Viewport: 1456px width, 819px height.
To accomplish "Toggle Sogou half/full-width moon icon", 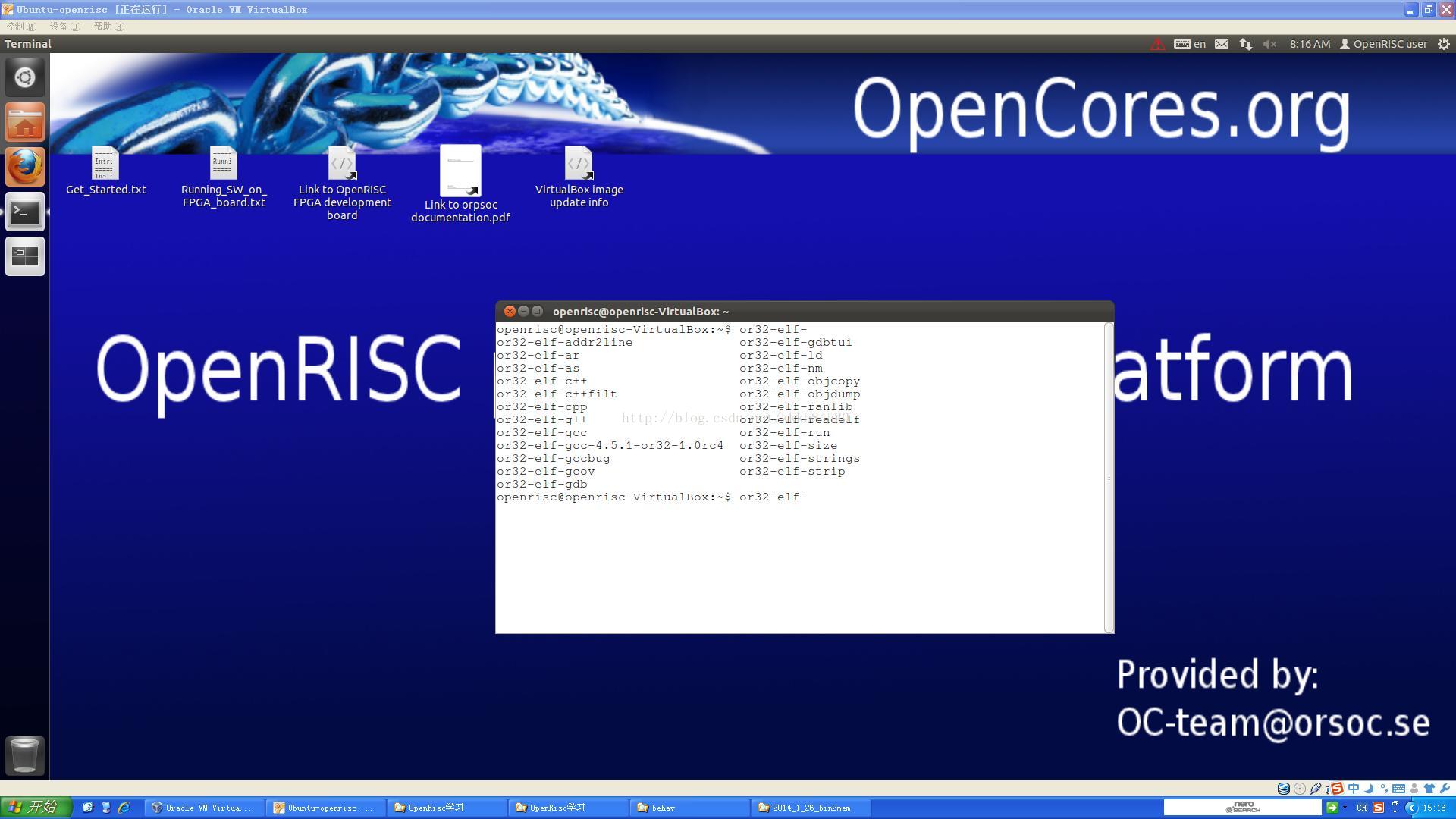I will point(1369,789).
